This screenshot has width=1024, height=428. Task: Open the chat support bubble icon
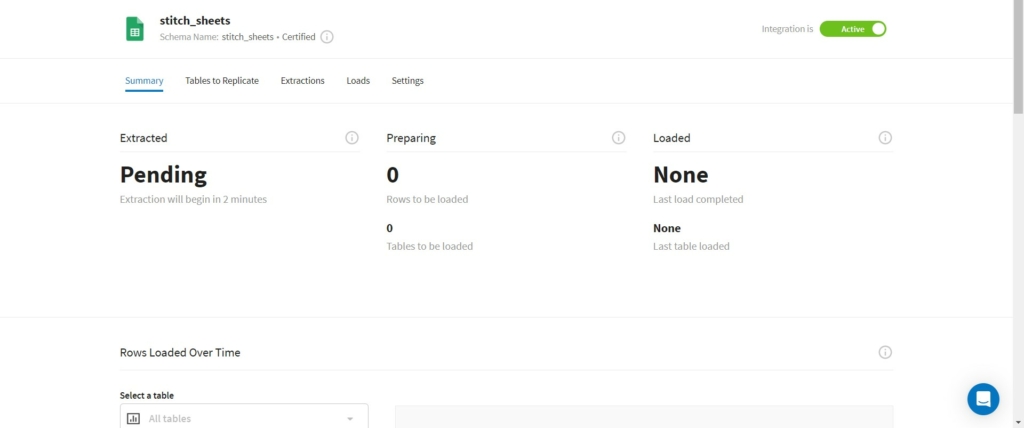[x=984, y=399]
